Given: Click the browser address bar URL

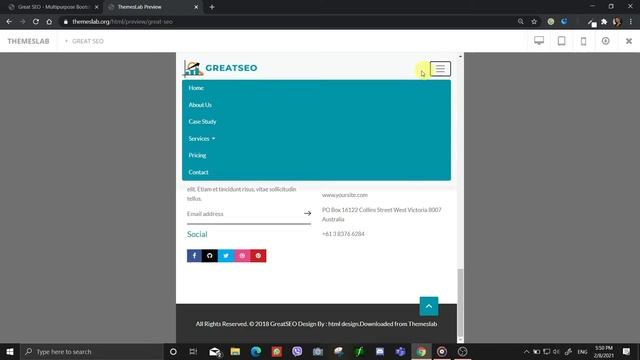Looking at the screenshot, I should click(x=122, y=22).
